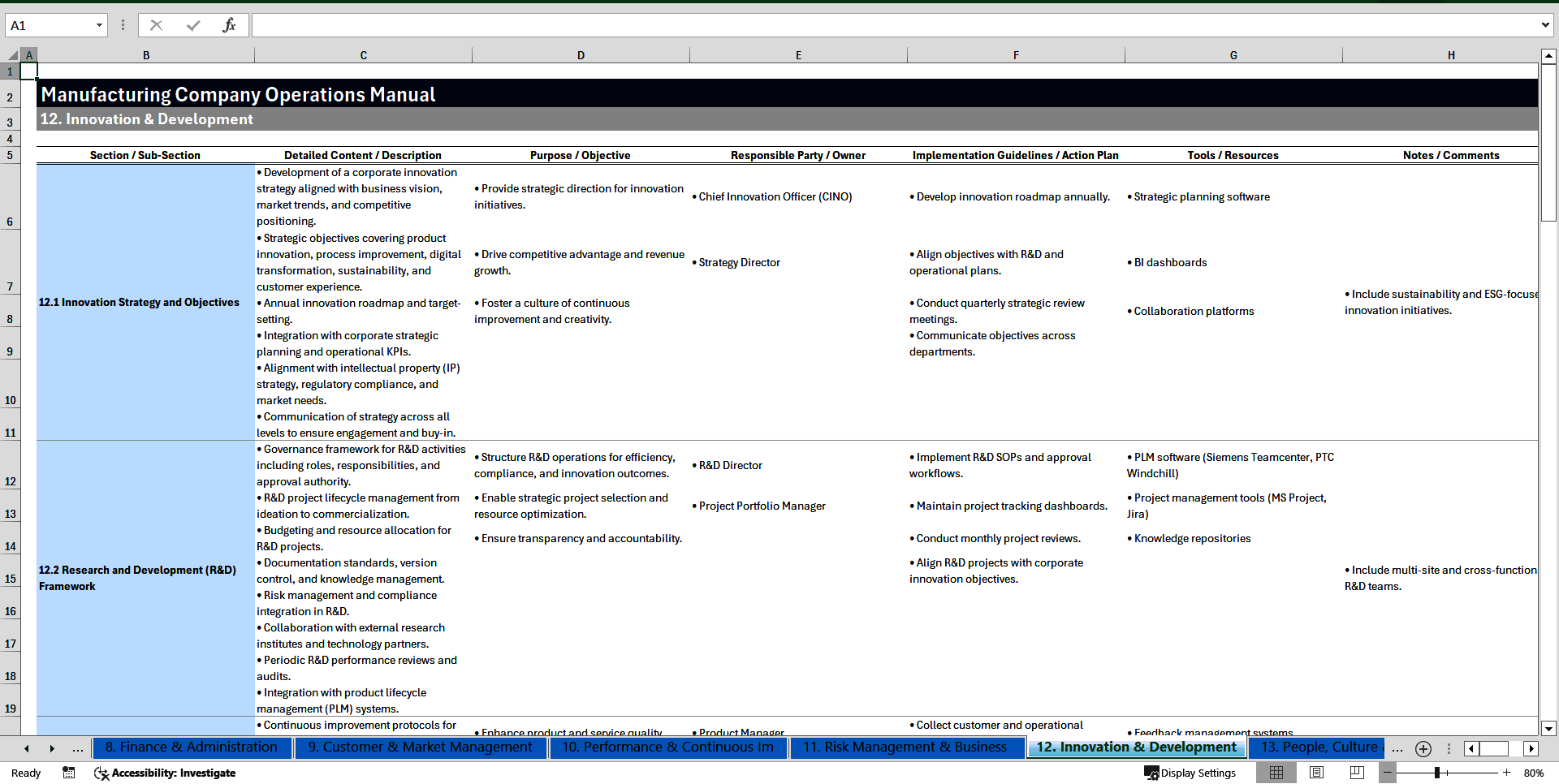Open the Name Box dropdown arrow
1559x784 pixels.
[x=101, y=25]
